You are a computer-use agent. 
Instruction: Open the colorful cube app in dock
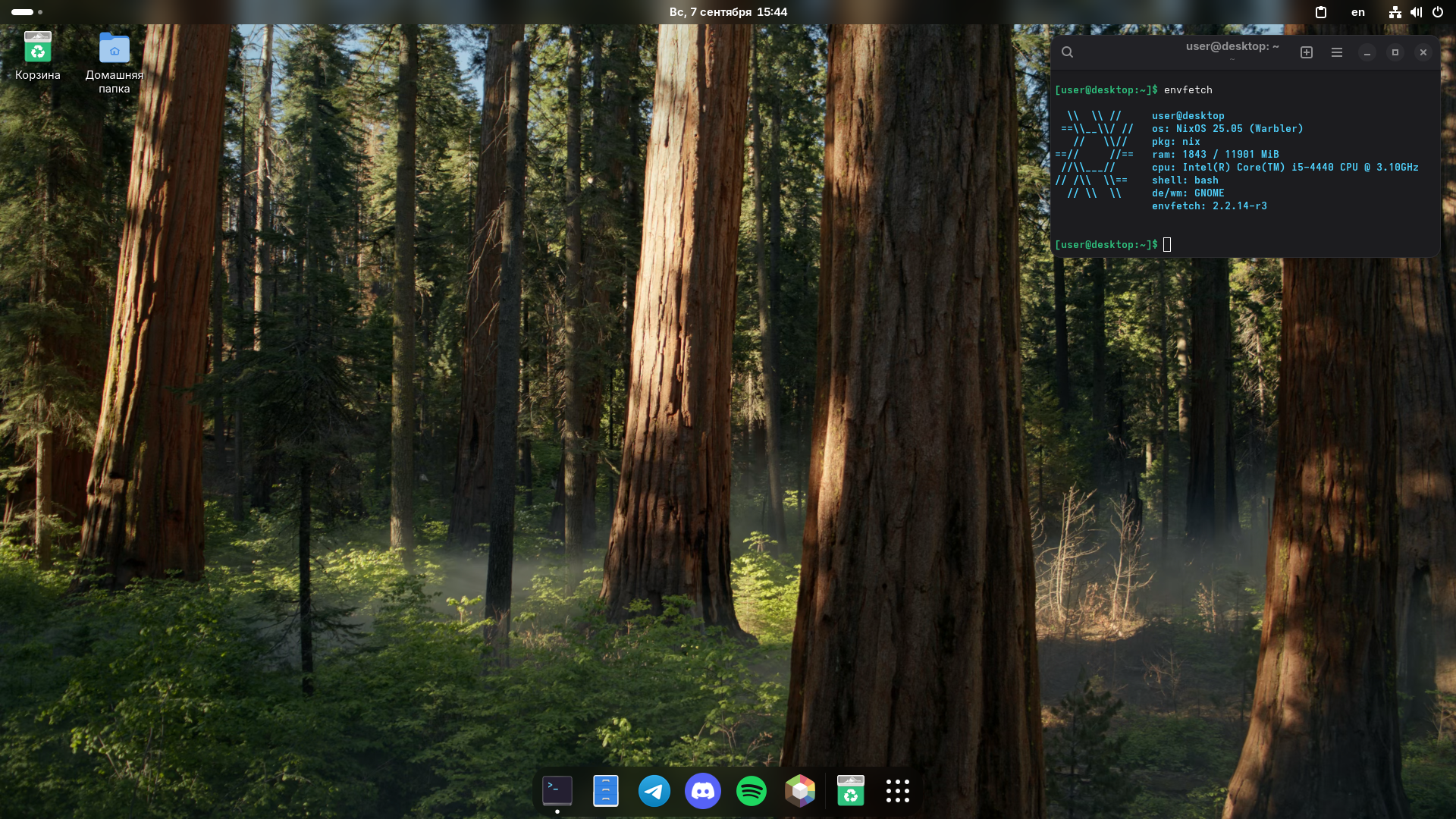pos(799,791)
